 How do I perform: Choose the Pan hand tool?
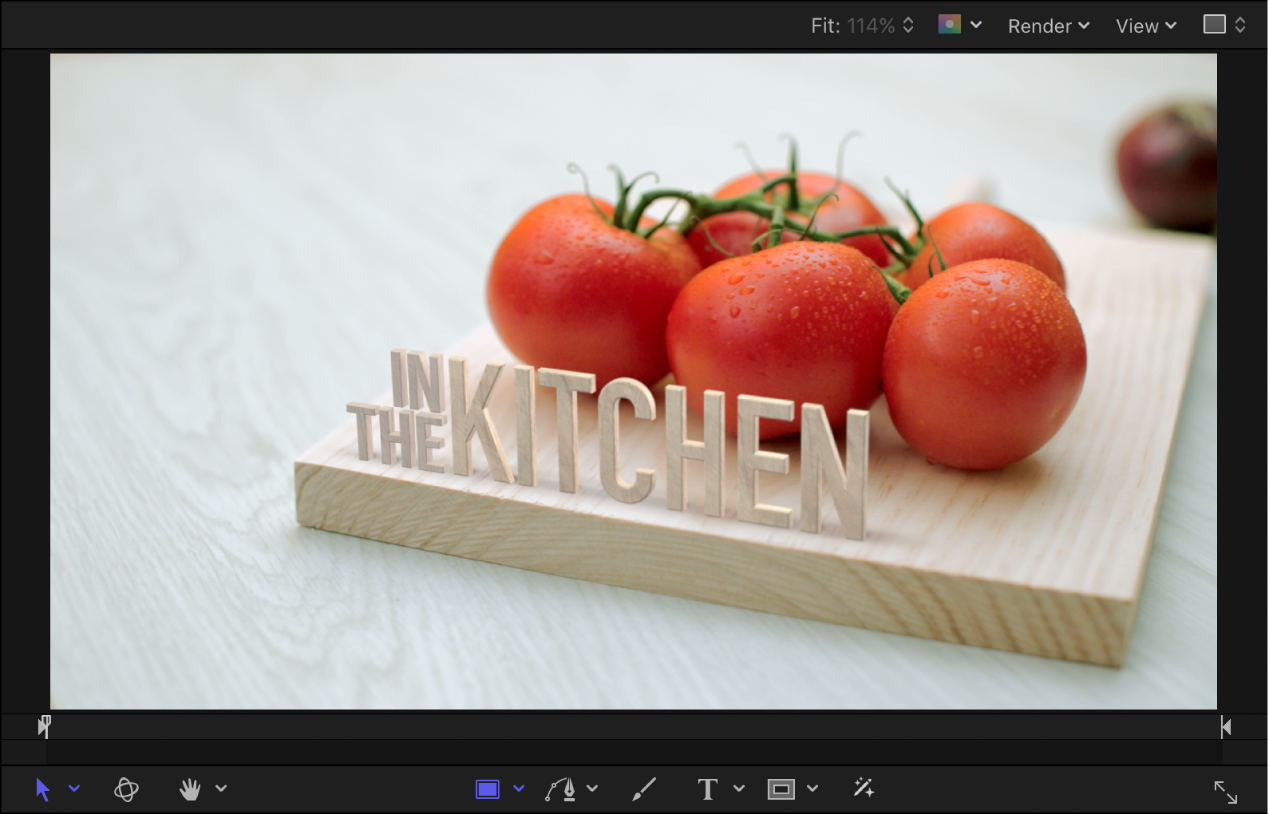tap(190, 788)
